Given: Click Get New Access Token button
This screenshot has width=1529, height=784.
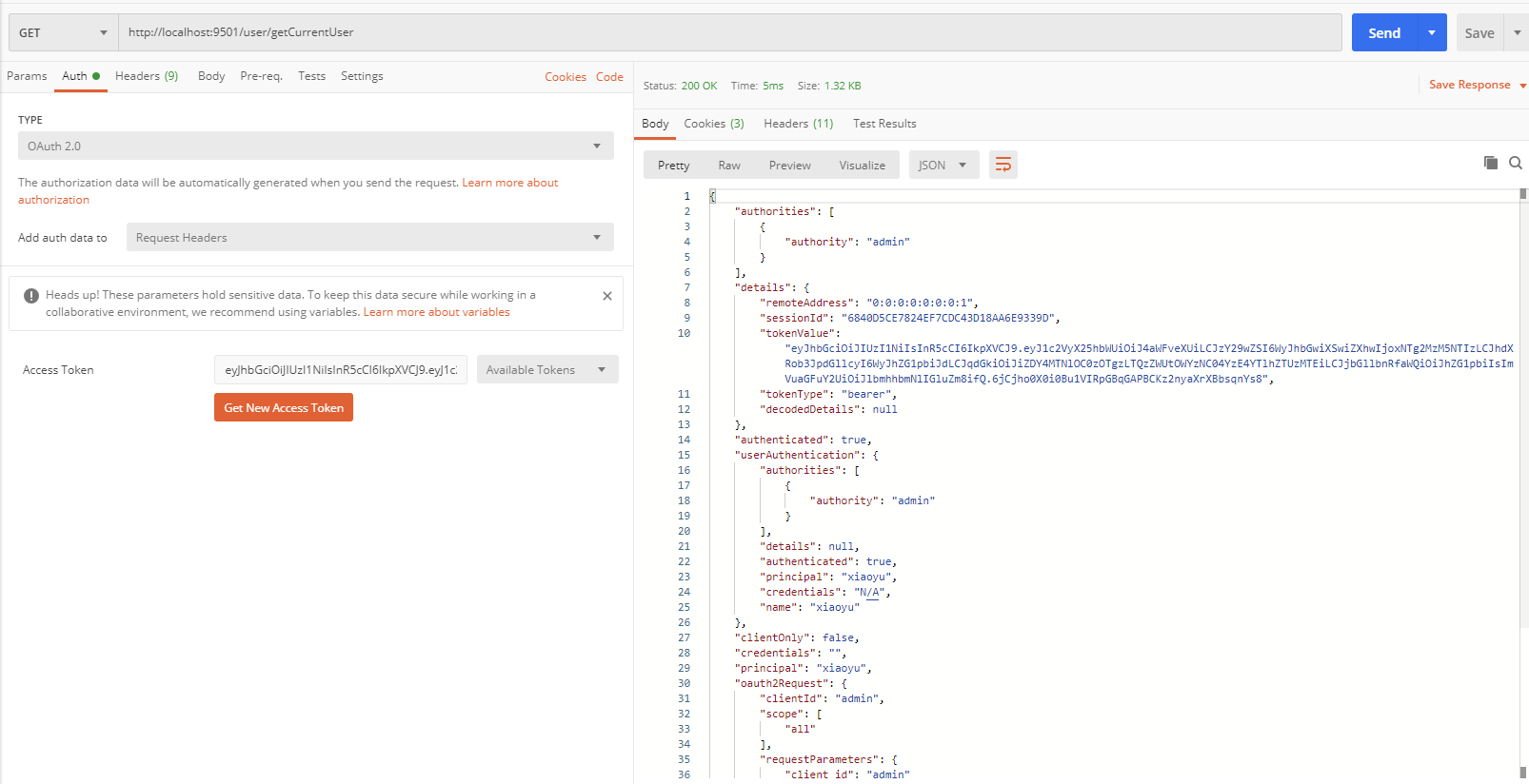Looking at the screenshot, I should 284,407.
